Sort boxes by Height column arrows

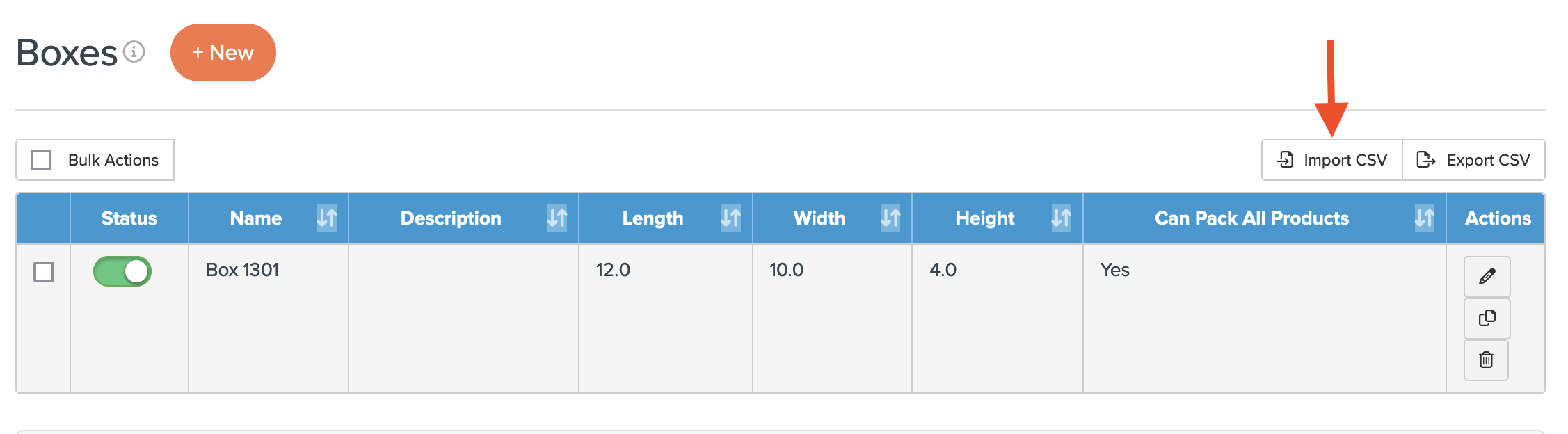pyautogui.click(x=1061, y=218)
